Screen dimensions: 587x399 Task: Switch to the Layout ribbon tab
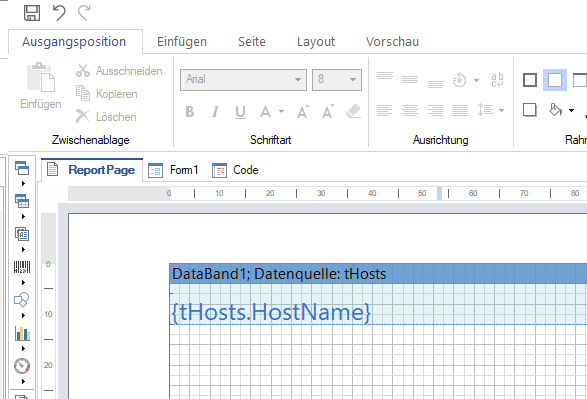pos(316,42)
